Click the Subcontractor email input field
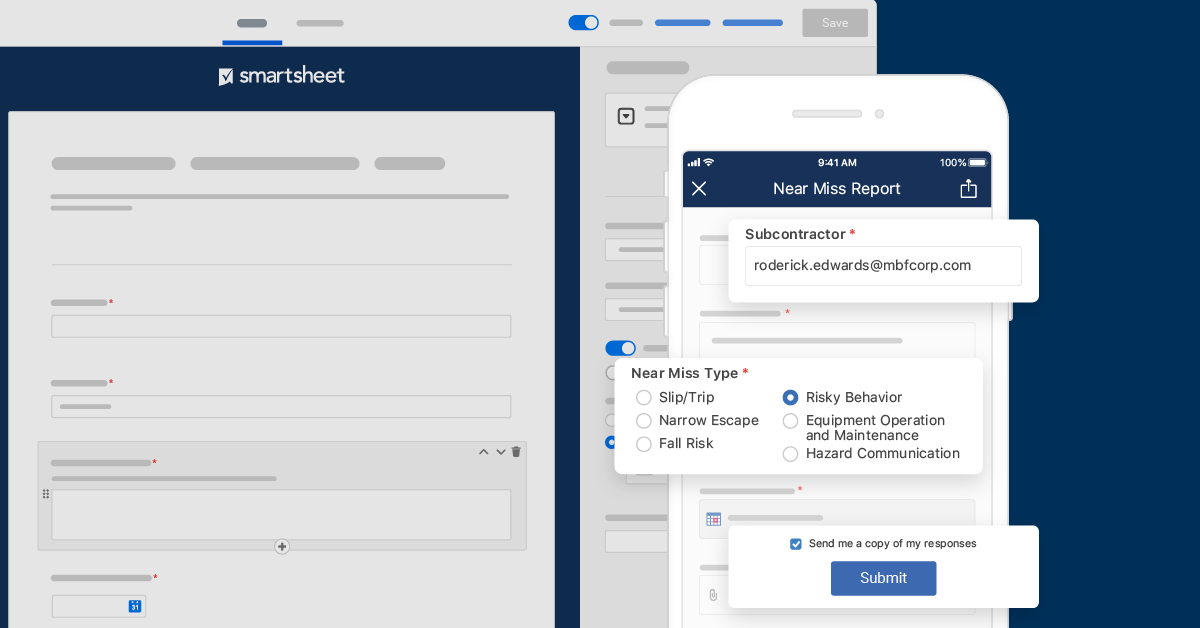 (883, 266)
